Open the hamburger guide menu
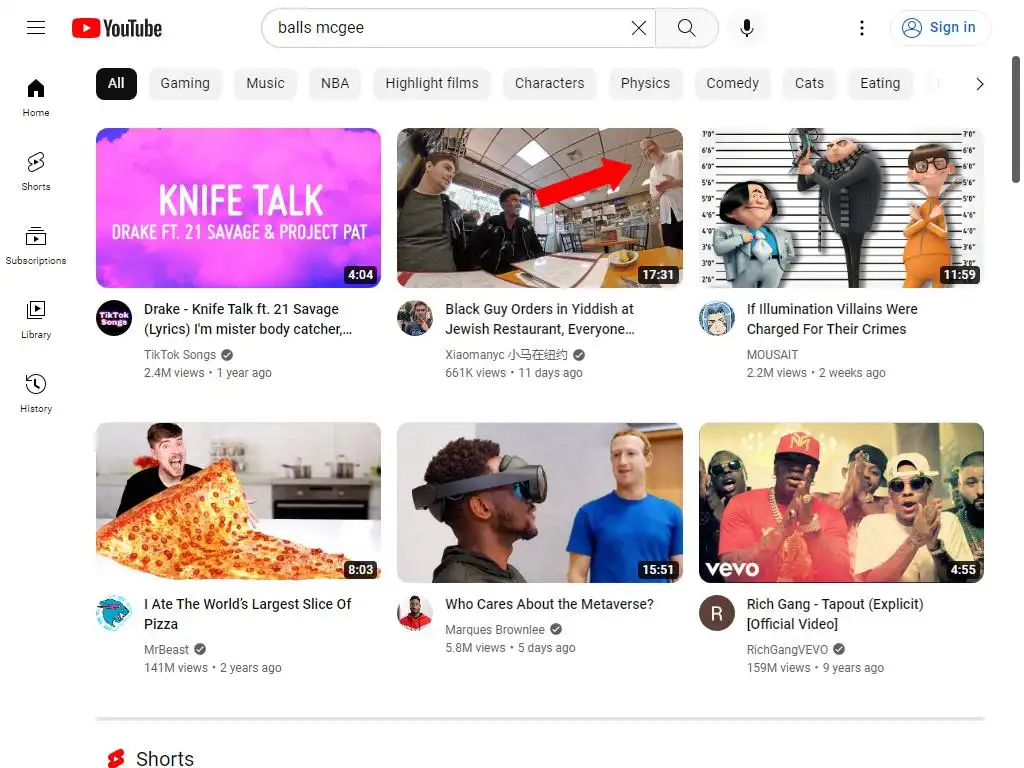1024x768 pixels. (x=36, y=27)
